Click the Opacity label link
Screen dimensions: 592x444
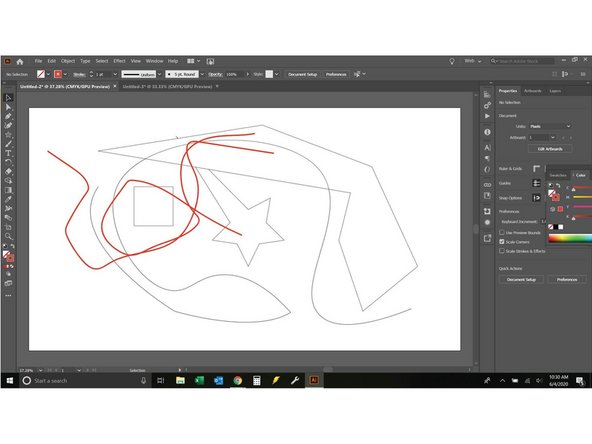215,74
